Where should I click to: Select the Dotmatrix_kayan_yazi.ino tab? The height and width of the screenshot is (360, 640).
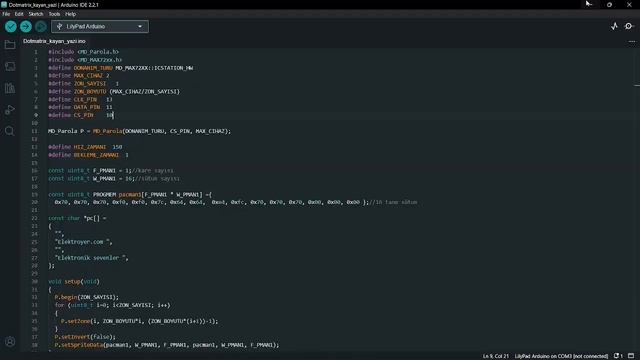[x=54, y=41]
